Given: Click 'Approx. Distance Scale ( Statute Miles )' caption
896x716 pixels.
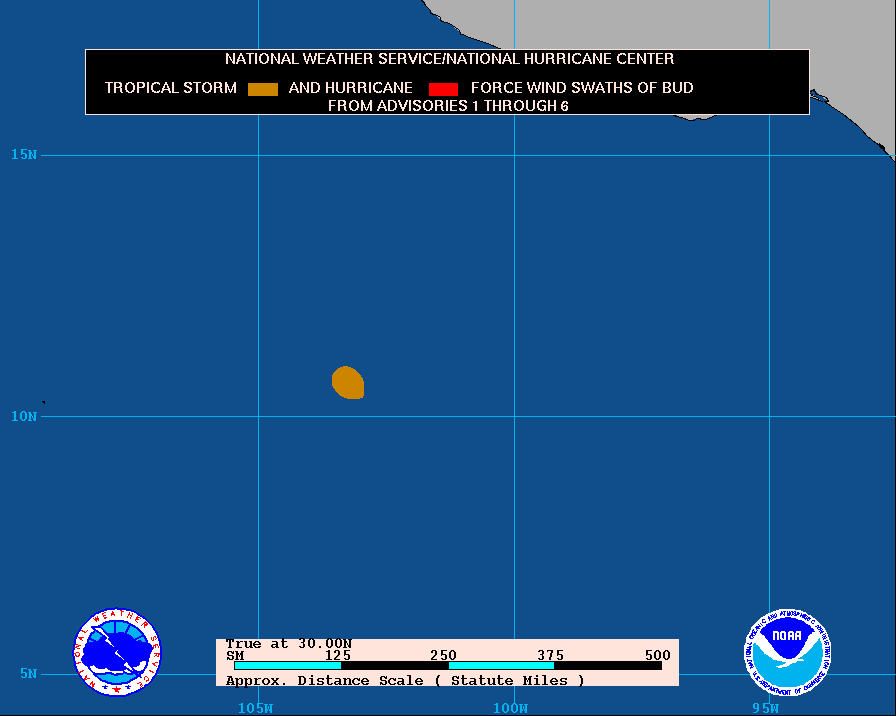Looking at the screenshot, I should click(x=405, y=681).
